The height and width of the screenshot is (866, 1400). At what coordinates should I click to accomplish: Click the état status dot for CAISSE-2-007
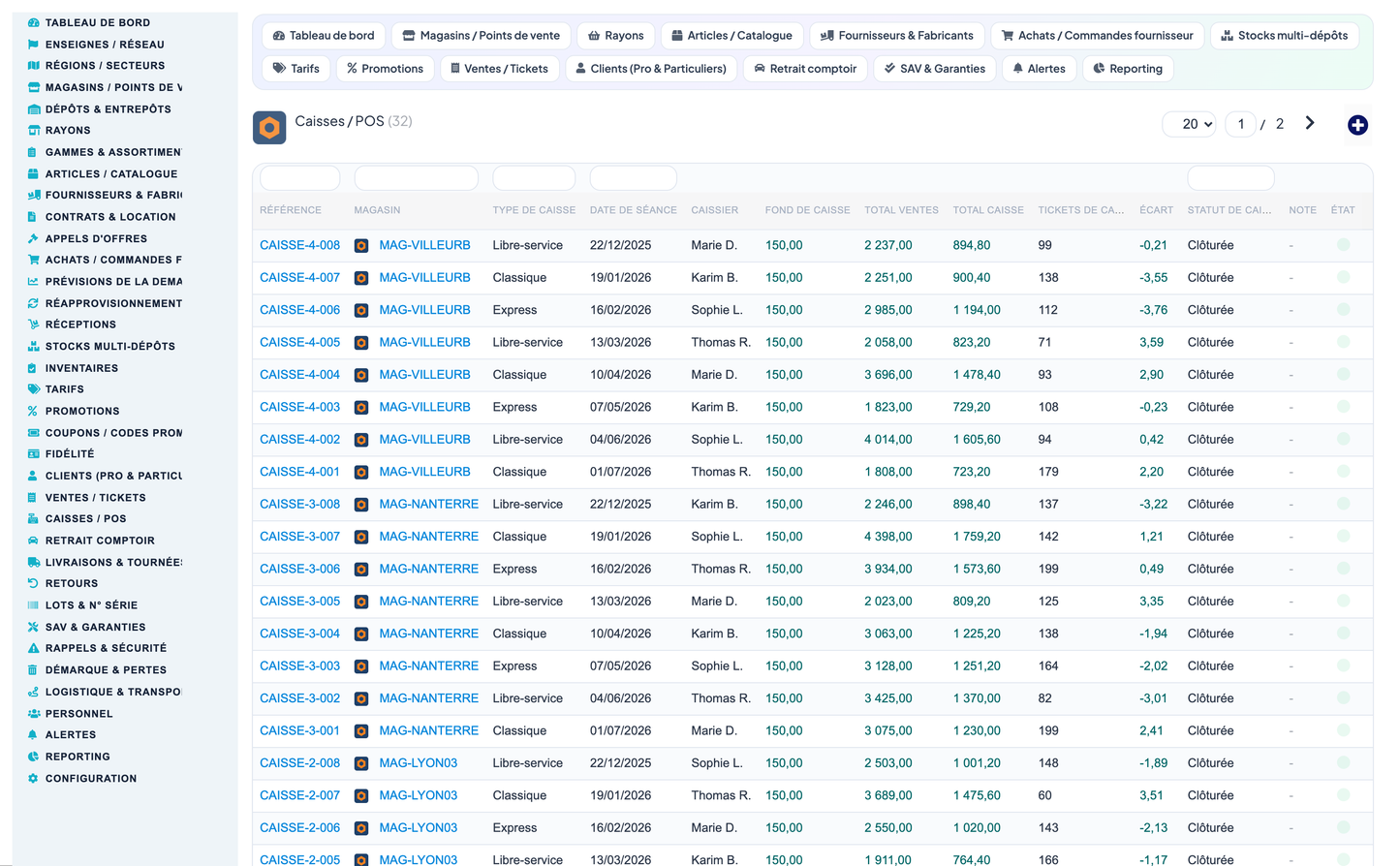click(x=1343, y=795)
